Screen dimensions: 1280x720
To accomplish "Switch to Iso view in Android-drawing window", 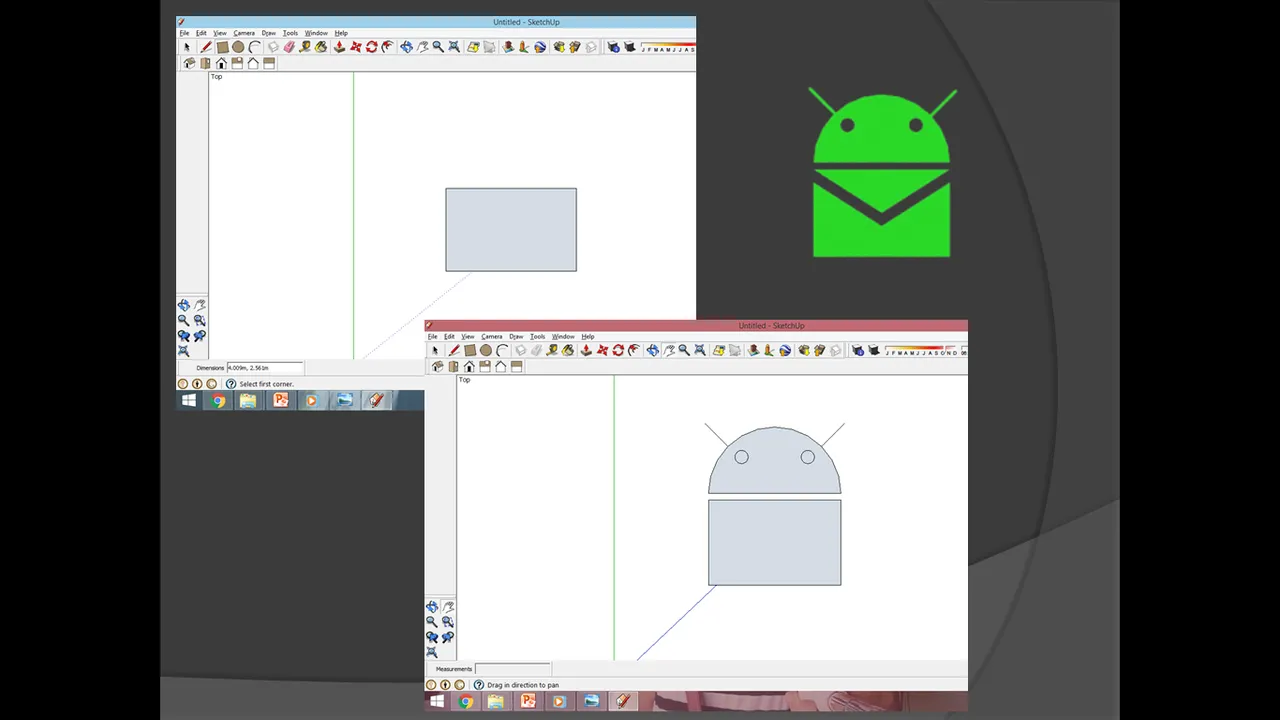I will coord(438,366).
